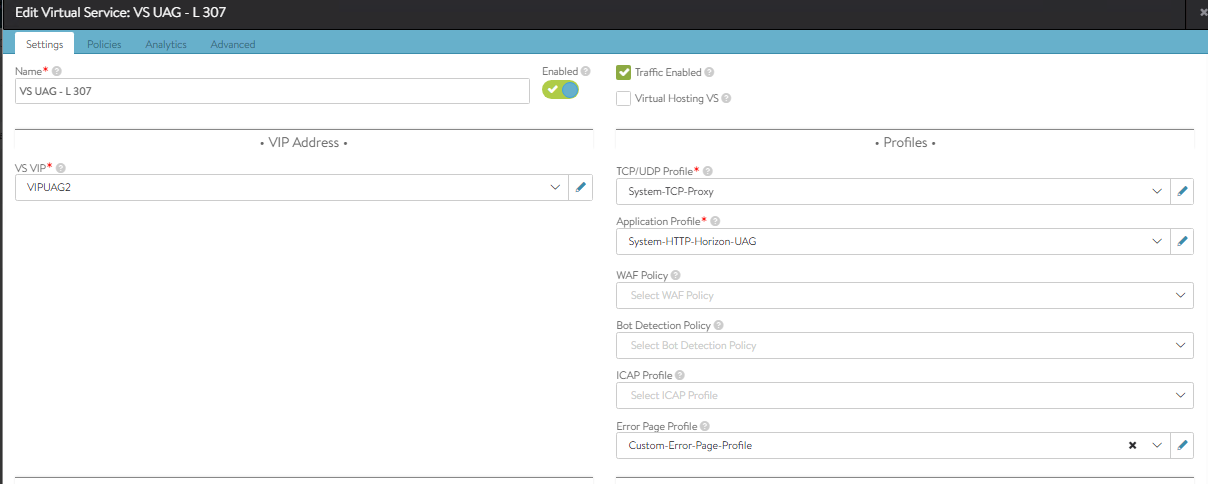This screenshot has width=1208, height=484.
Task: Edit the Application Profile pencil icon
Action: 1182,241
